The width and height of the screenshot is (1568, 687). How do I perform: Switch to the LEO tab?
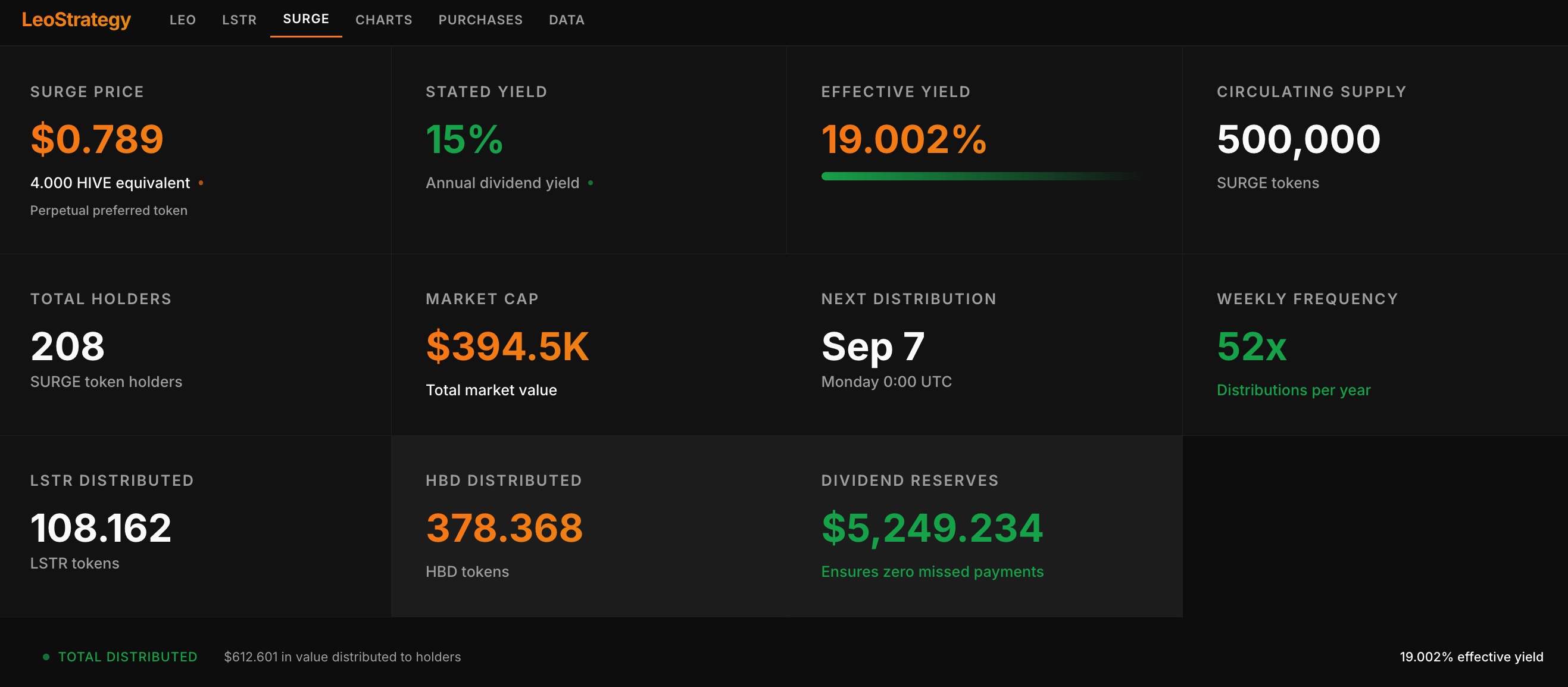(x=183, y=20)
